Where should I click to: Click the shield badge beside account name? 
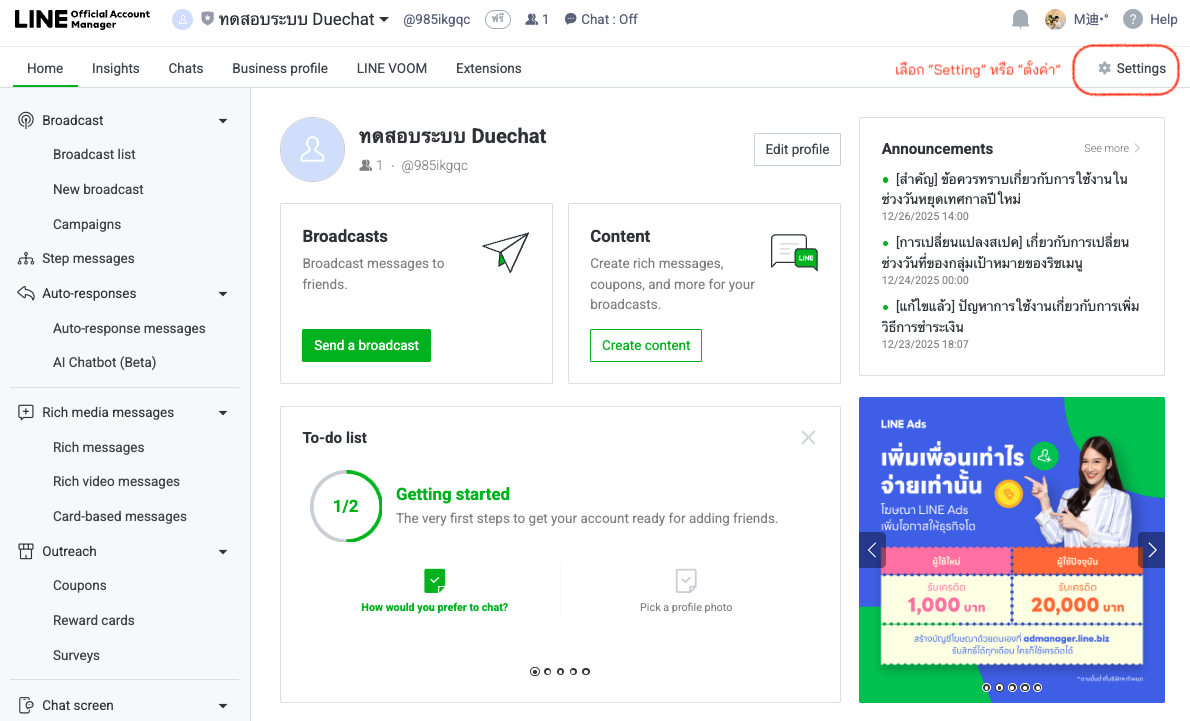coord(207,19)
